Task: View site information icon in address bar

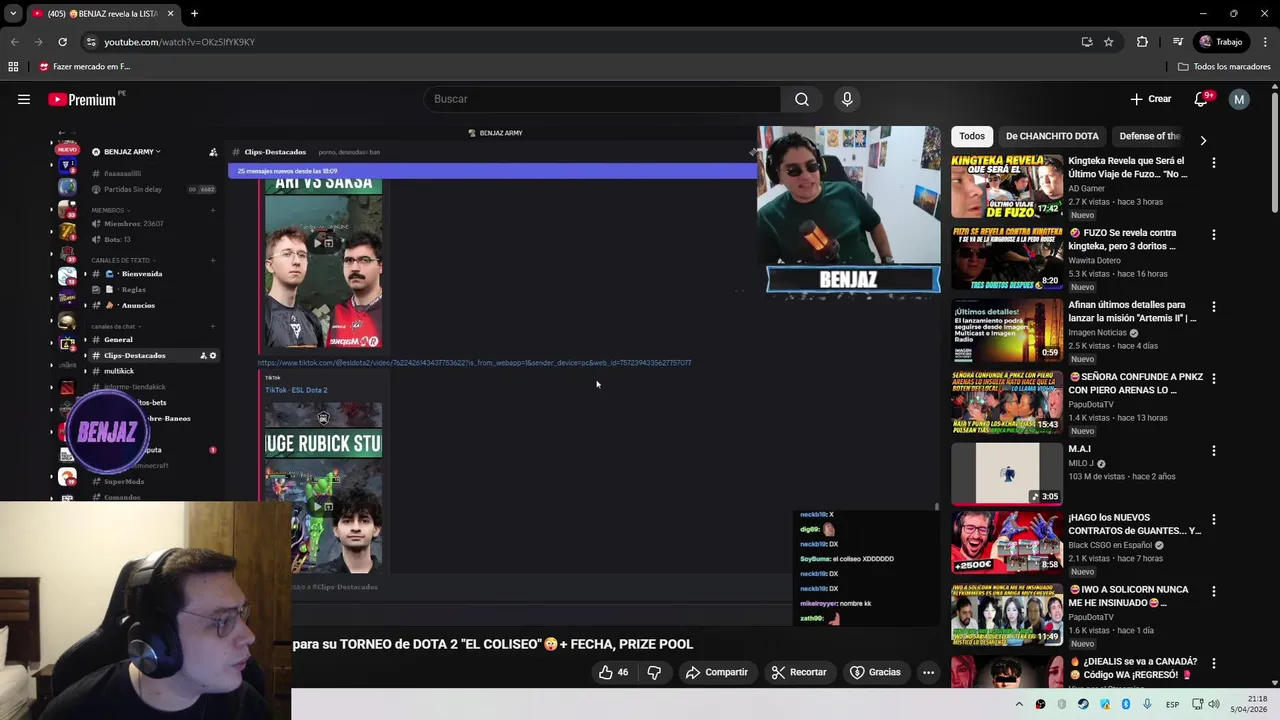Action: tap(91, 42)
